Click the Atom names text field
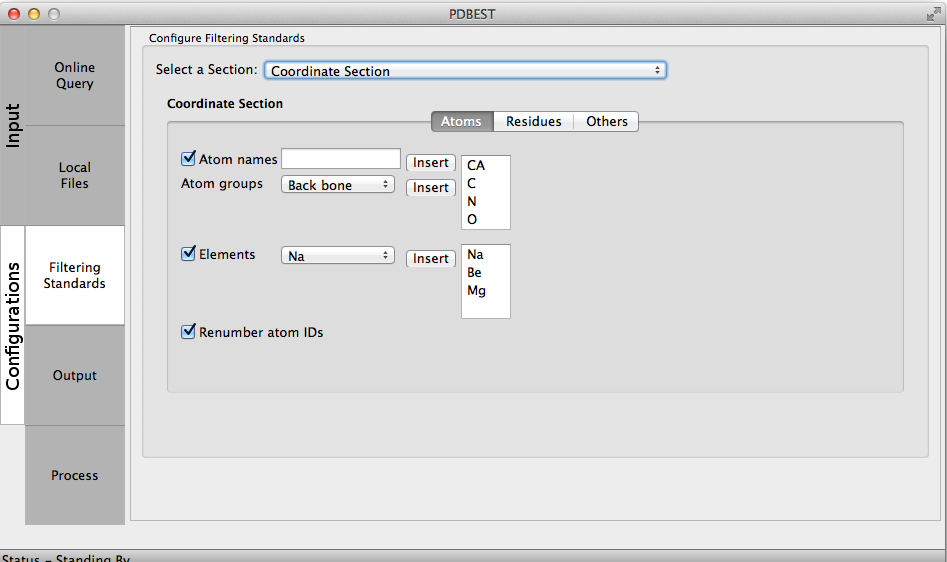The image size is (947, 562). point(341,159)
